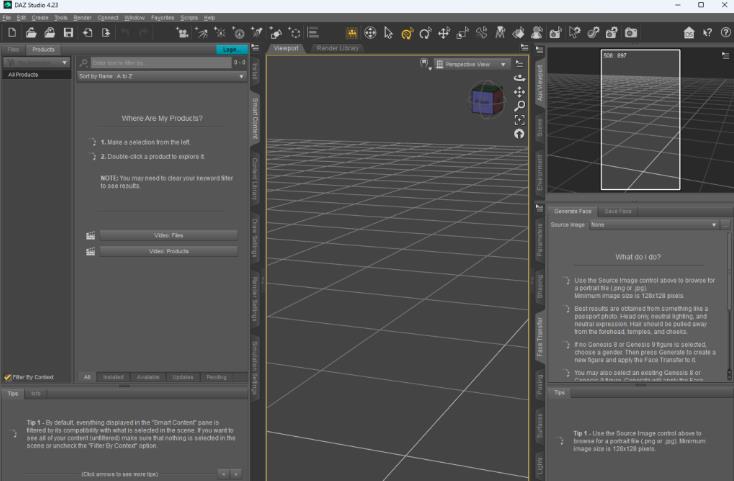Click the Export icon in the toolbar
The width and height of the screenshot is (734, 481).
tap(106, 33)
